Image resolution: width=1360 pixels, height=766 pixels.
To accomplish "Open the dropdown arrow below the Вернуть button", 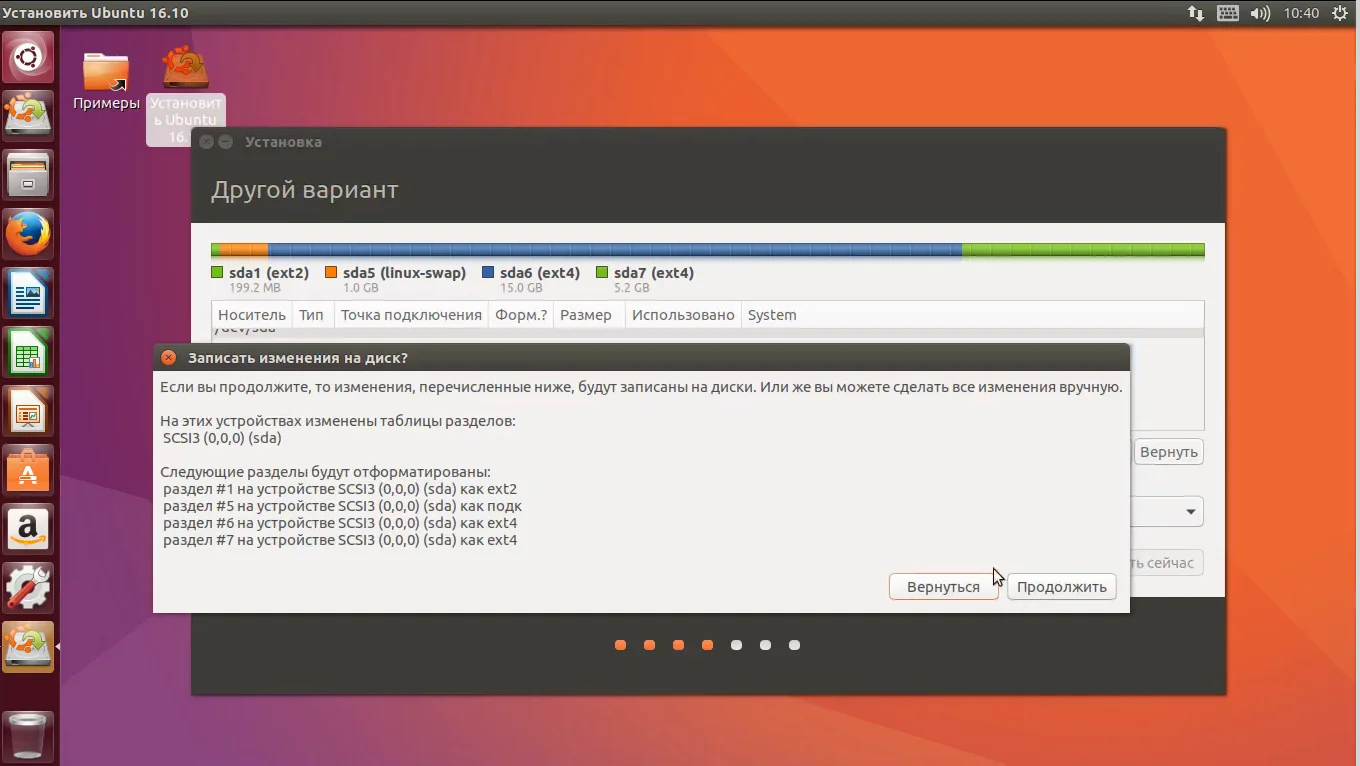I will [1191, 512].
